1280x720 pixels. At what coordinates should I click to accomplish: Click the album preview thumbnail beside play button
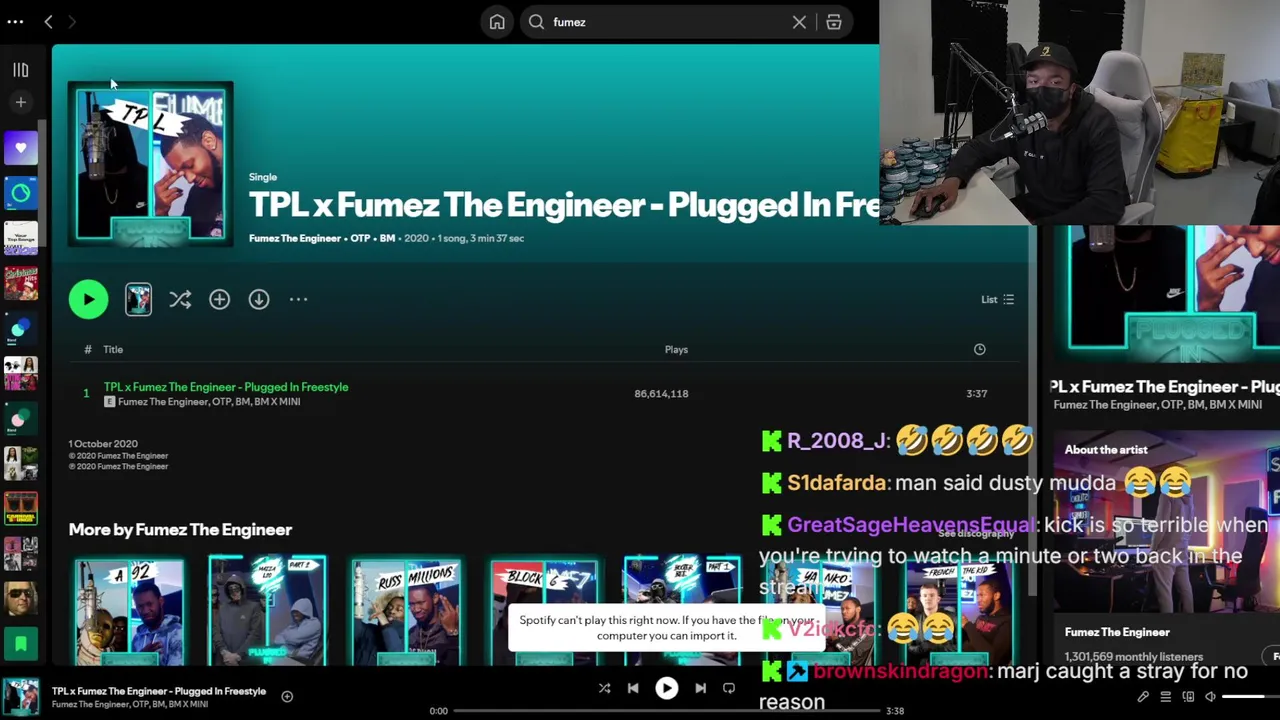coord(138,299)
